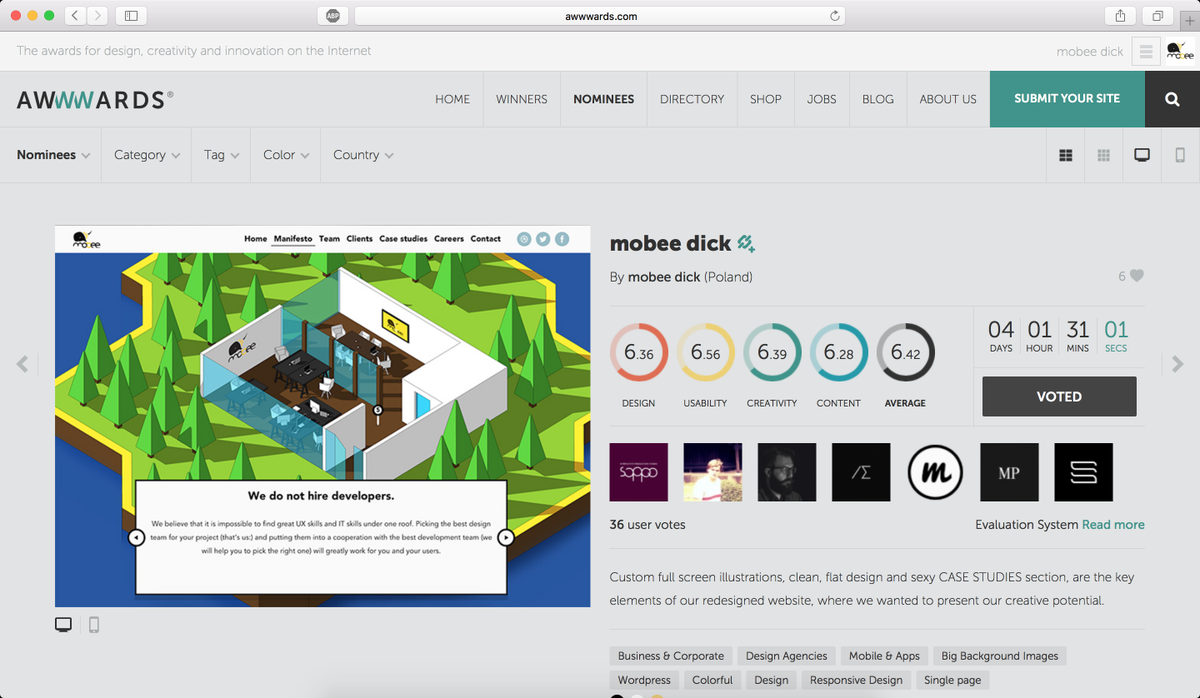1200x698 pixels.
Task: Open a new tab plus button
Action: [1189, 22]
